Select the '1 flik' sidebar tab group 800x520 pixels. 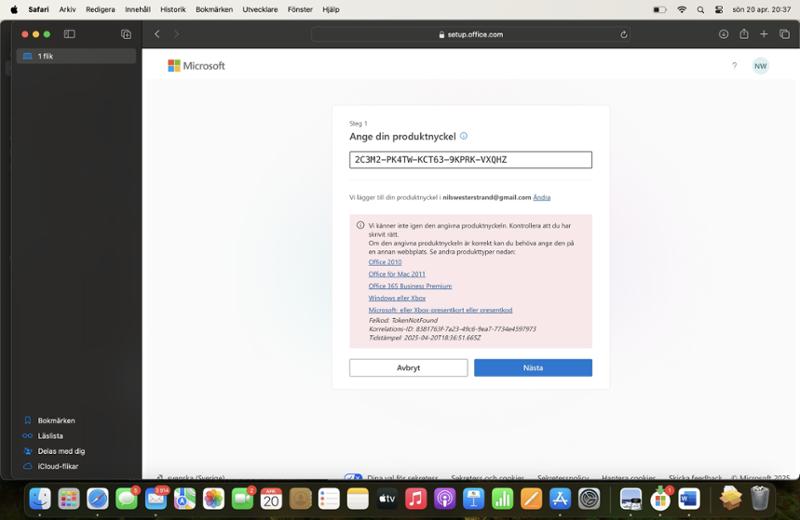(x=77, y=56)
